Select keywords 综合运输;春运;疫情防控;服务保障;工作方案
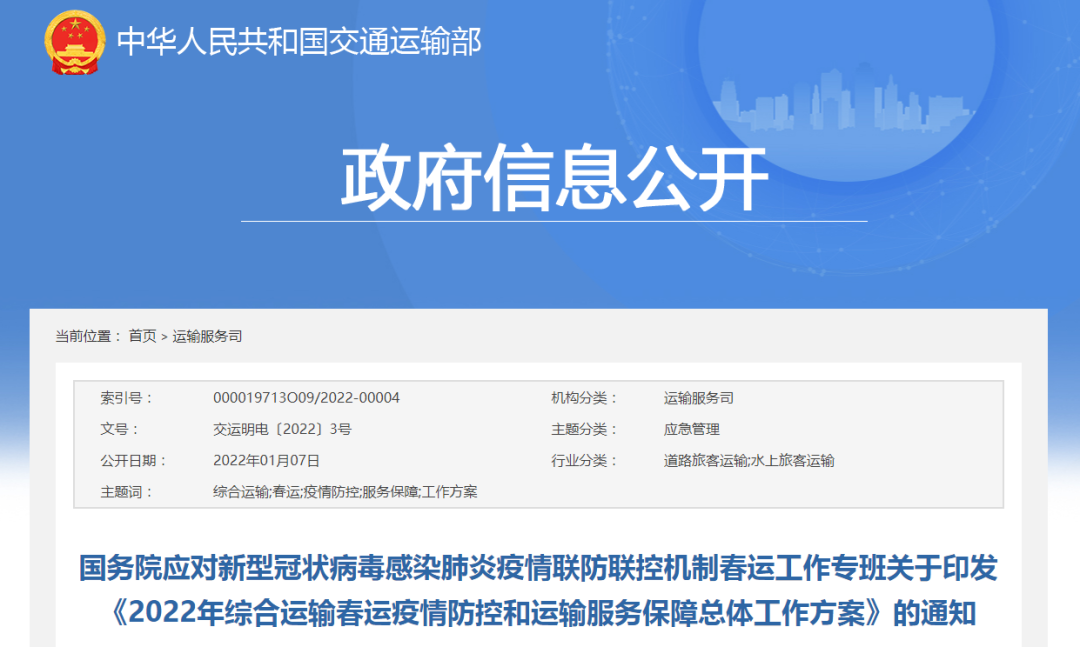Image resolution: width=1080 pixels, height=647 pixels. 345,492
